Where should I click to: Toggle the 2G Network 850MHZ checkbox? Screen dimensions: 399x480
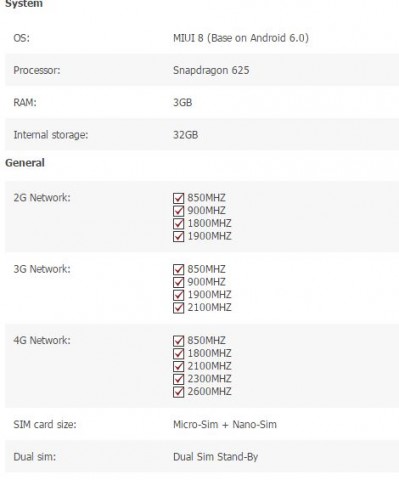click(179, 198)
